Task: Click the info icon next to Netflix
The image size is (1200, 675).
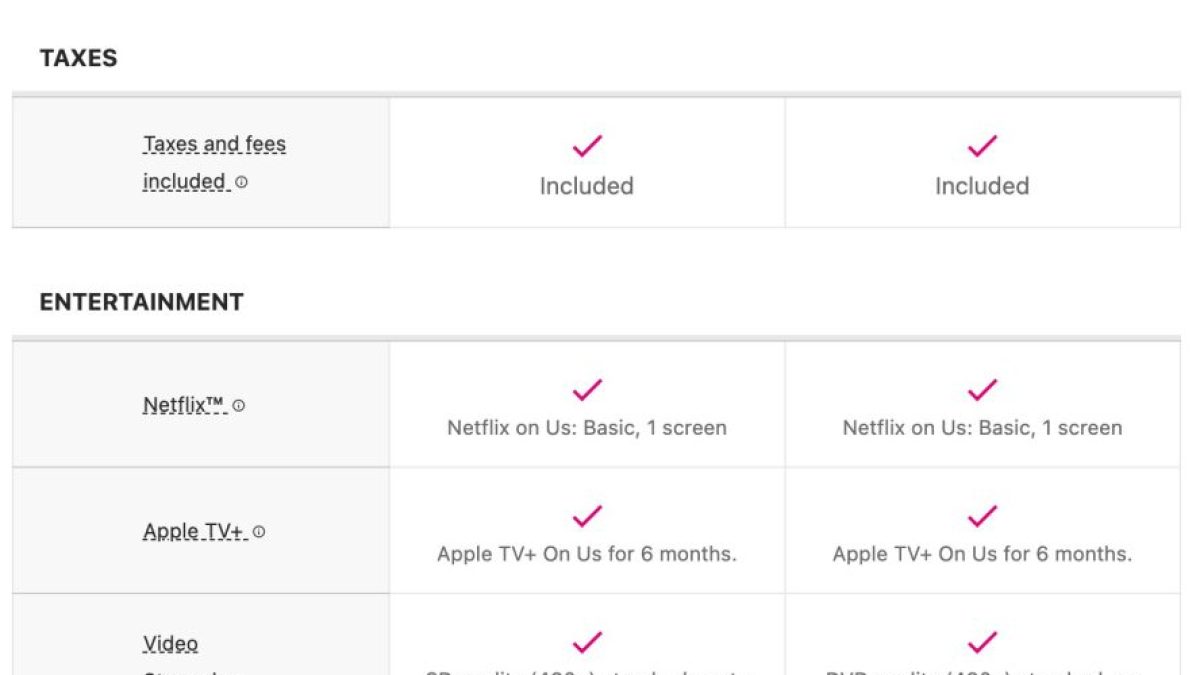Action: point(239,406)
